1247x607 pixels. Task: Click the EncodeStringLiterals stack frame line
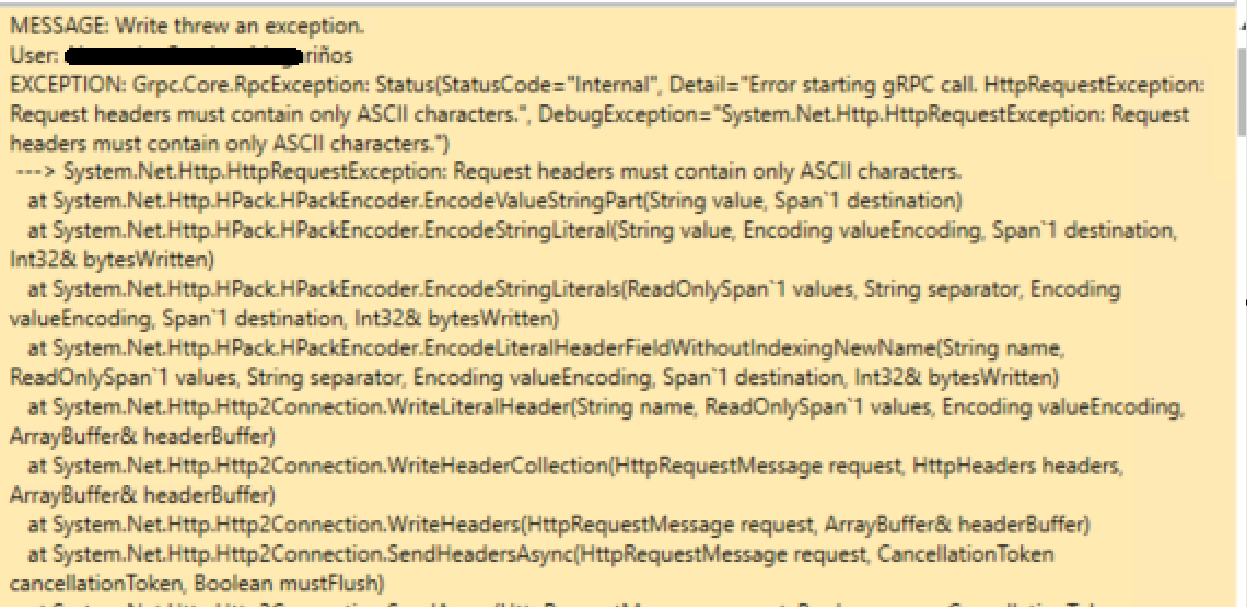coord(574,289)
